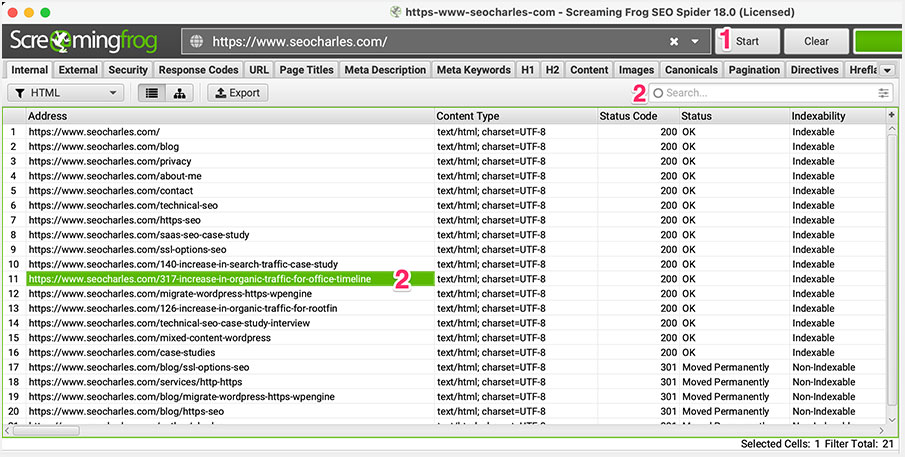Switch to list view icon

[152, 93]
